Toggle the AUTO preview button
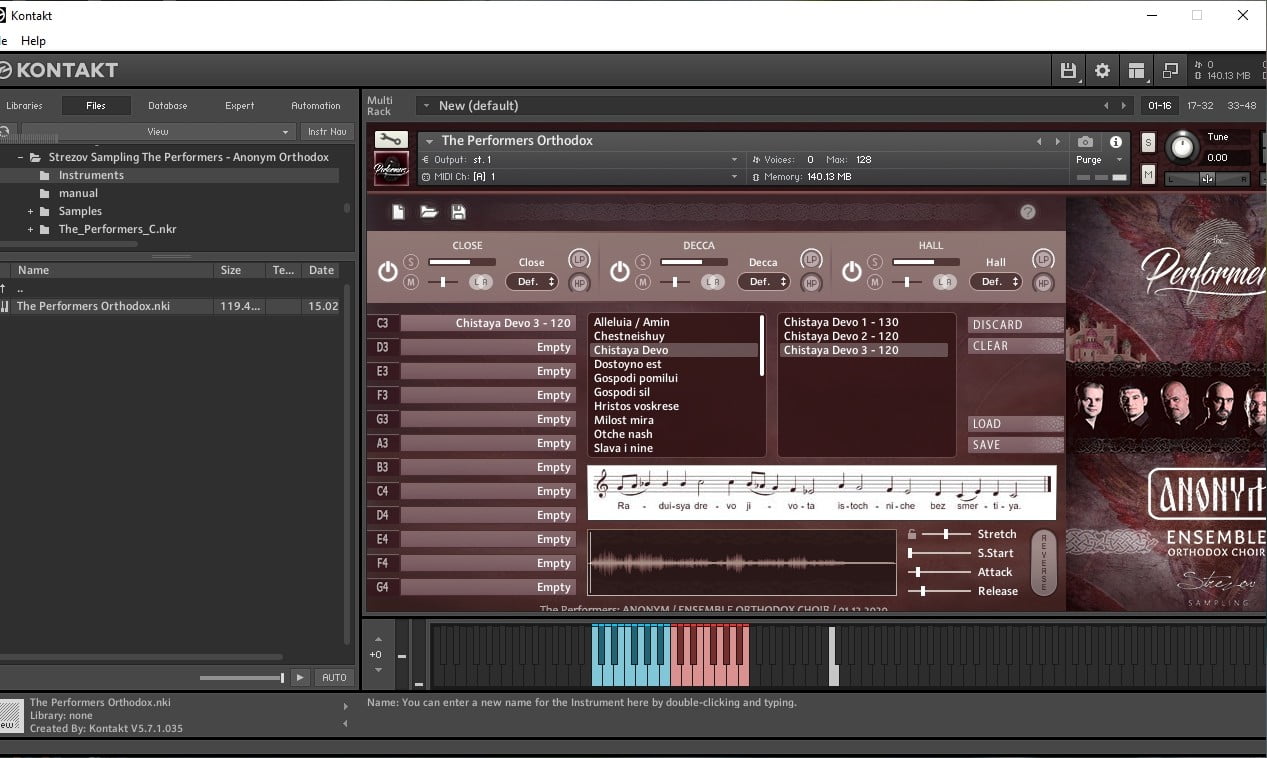 [334, 677]
